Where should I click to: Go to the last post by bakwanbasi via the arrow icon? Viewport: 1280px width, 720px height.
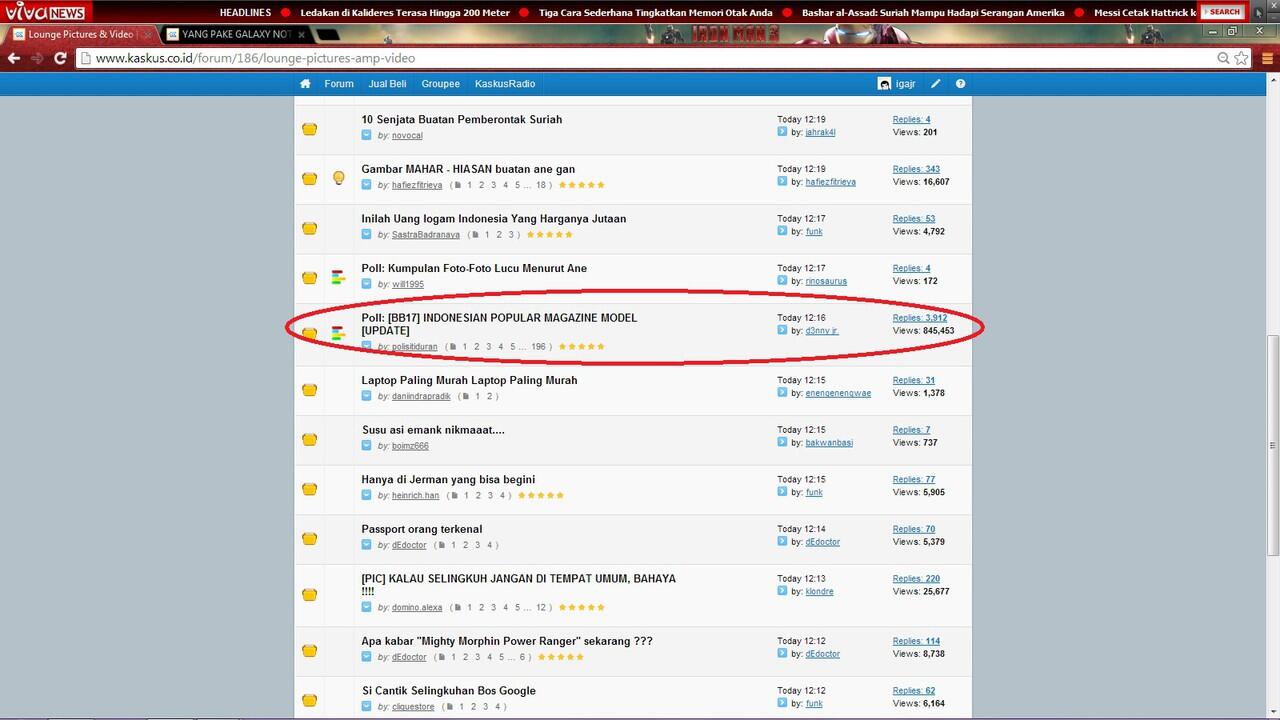coord(782,443)
